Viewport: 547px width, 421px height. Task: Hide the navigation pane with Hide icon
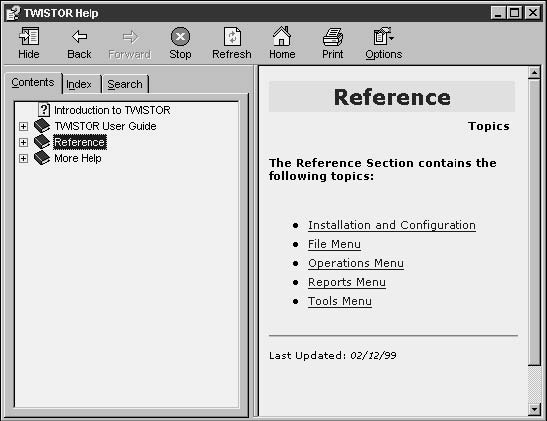point(29,37)
